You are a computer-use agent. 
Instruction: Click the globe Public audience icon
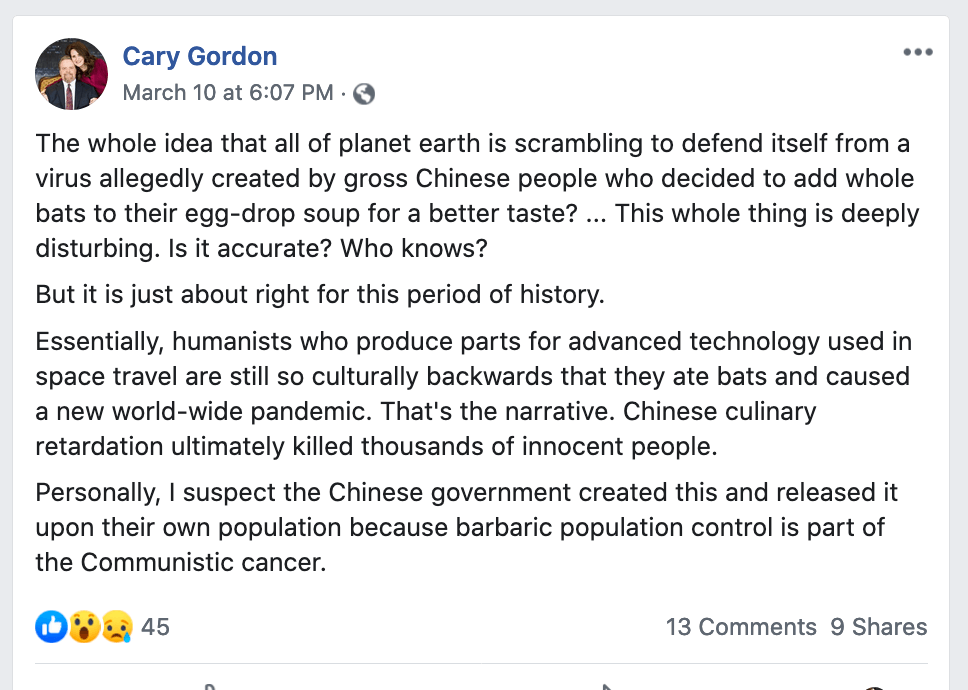tap(364, 94)
